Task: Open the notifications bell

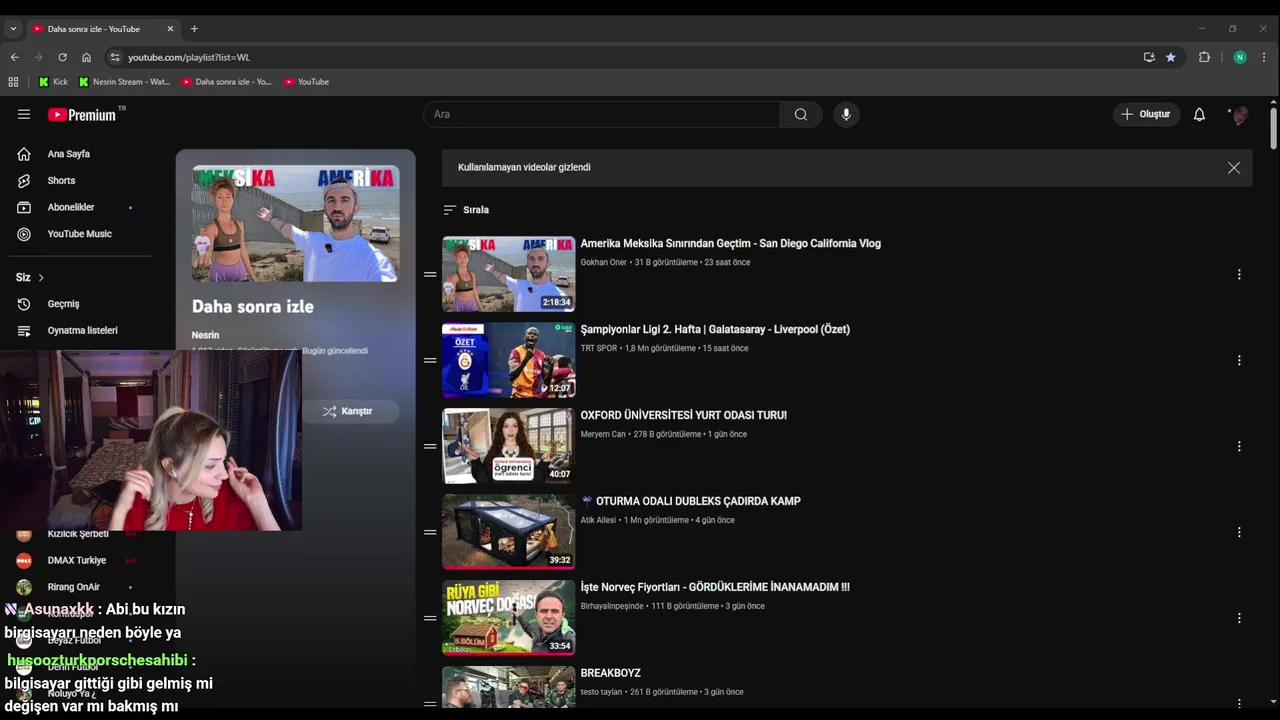Action: 1199,114
